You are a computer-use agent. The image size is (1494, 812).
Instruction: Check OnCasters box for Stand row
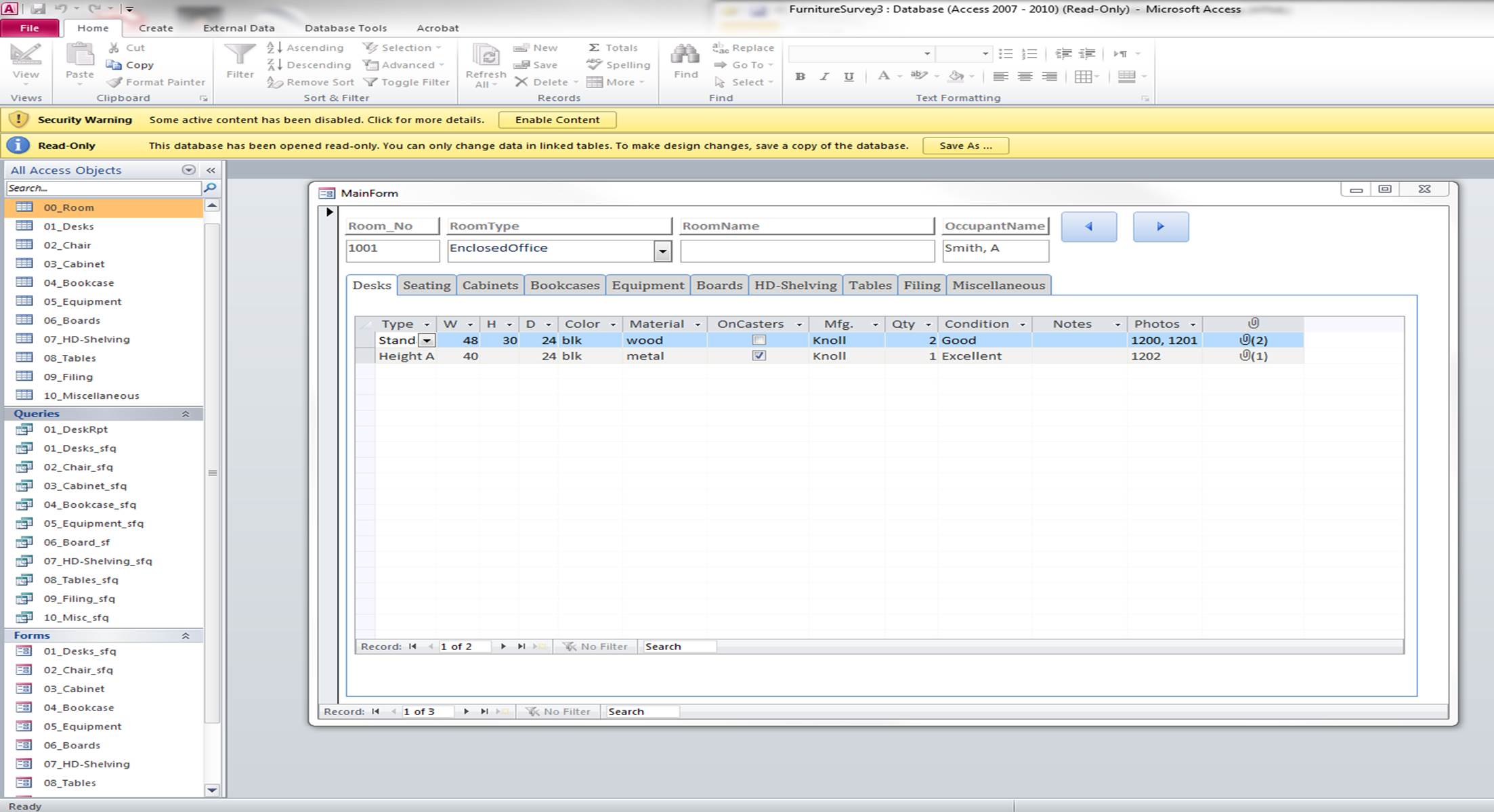(x=759, y=340)
